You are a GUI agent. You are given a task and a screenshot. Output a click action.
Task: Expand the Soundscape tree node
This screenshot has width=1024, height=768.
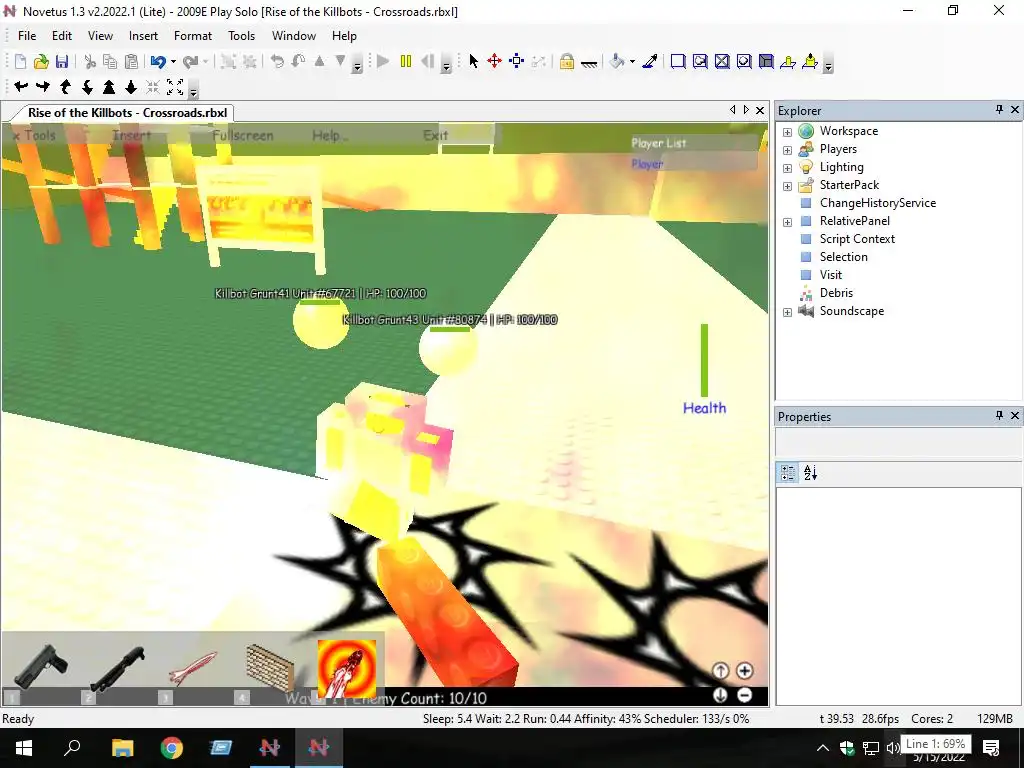pos(787,312)
